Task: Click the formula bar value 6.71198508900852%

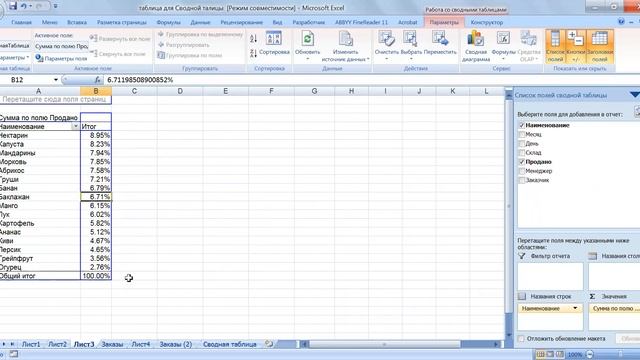Action: 140,80
